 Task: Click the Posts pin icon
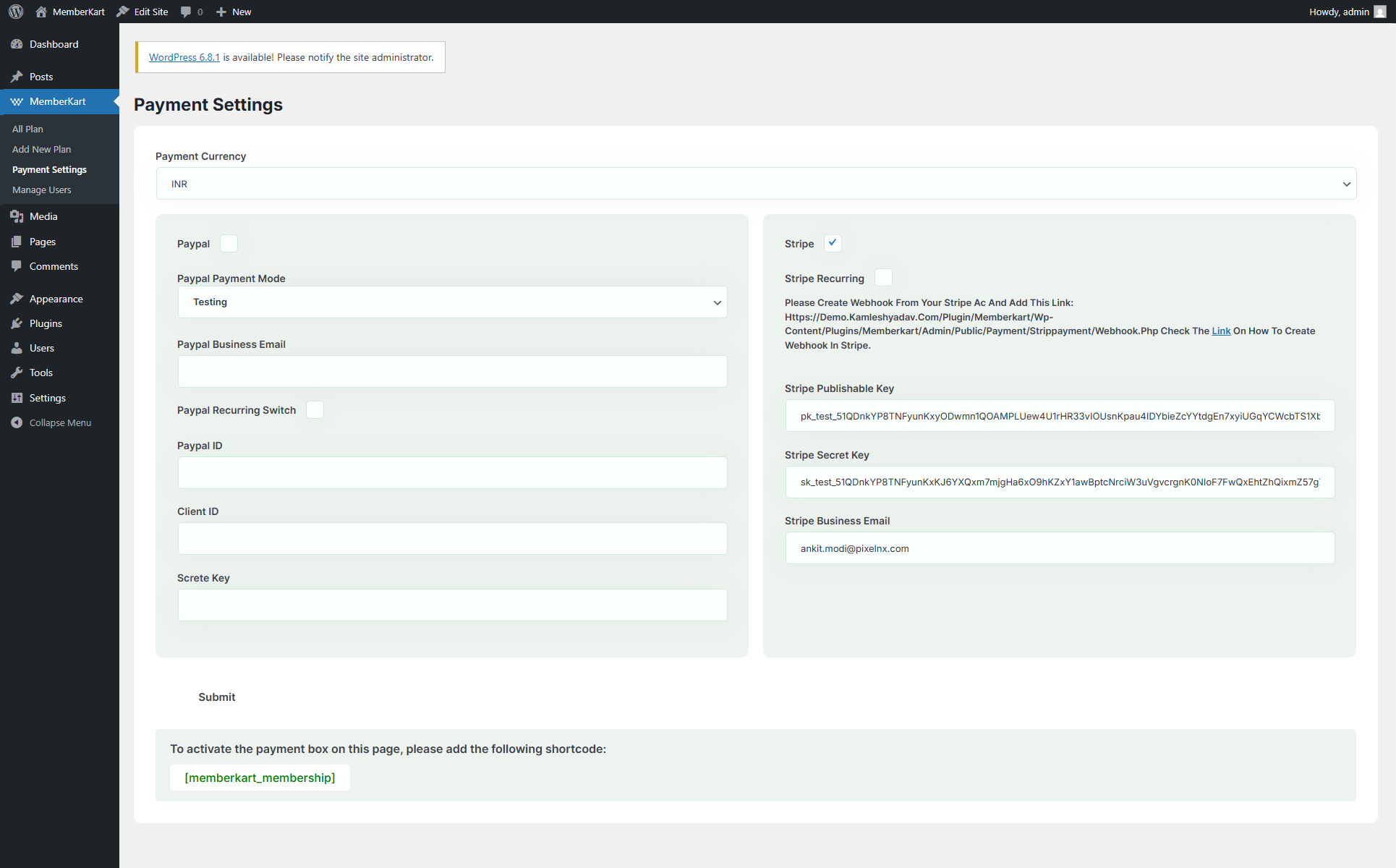click(17, 77)
